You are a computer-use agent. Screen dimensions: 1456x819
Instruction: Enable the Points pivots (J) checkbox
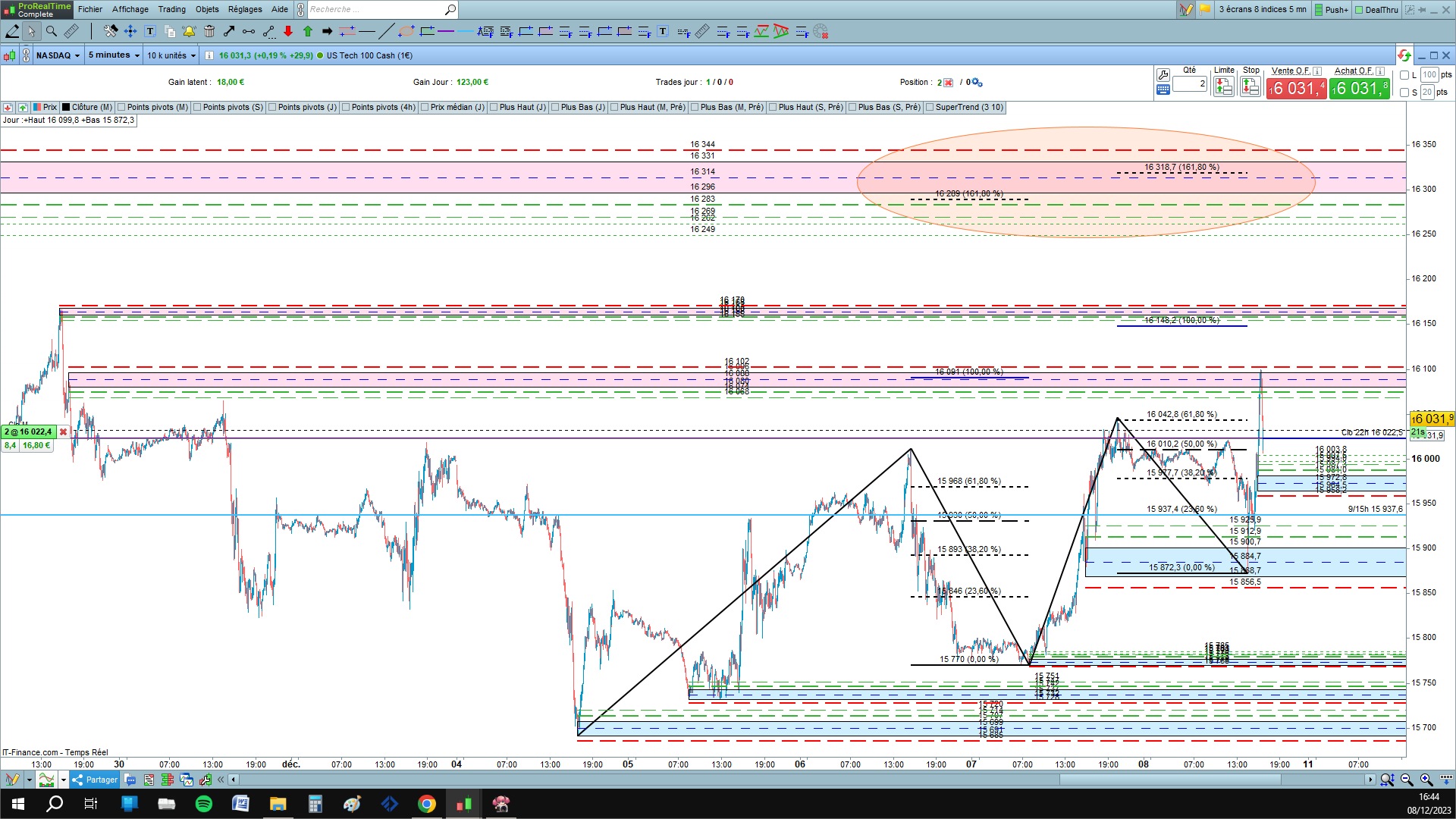273,108
